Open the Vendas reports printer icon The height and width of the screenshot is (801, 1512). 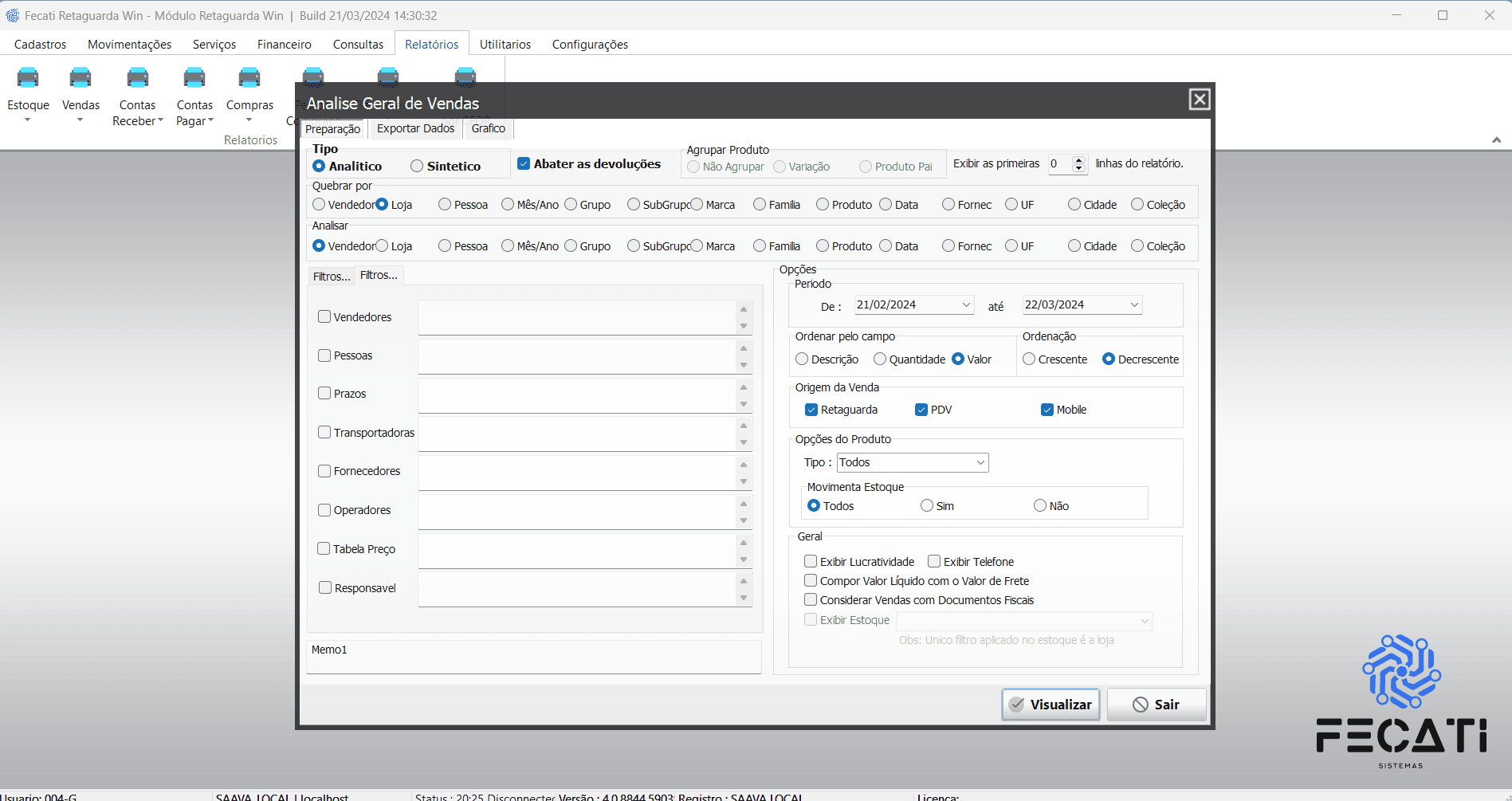tap(81, 78)
